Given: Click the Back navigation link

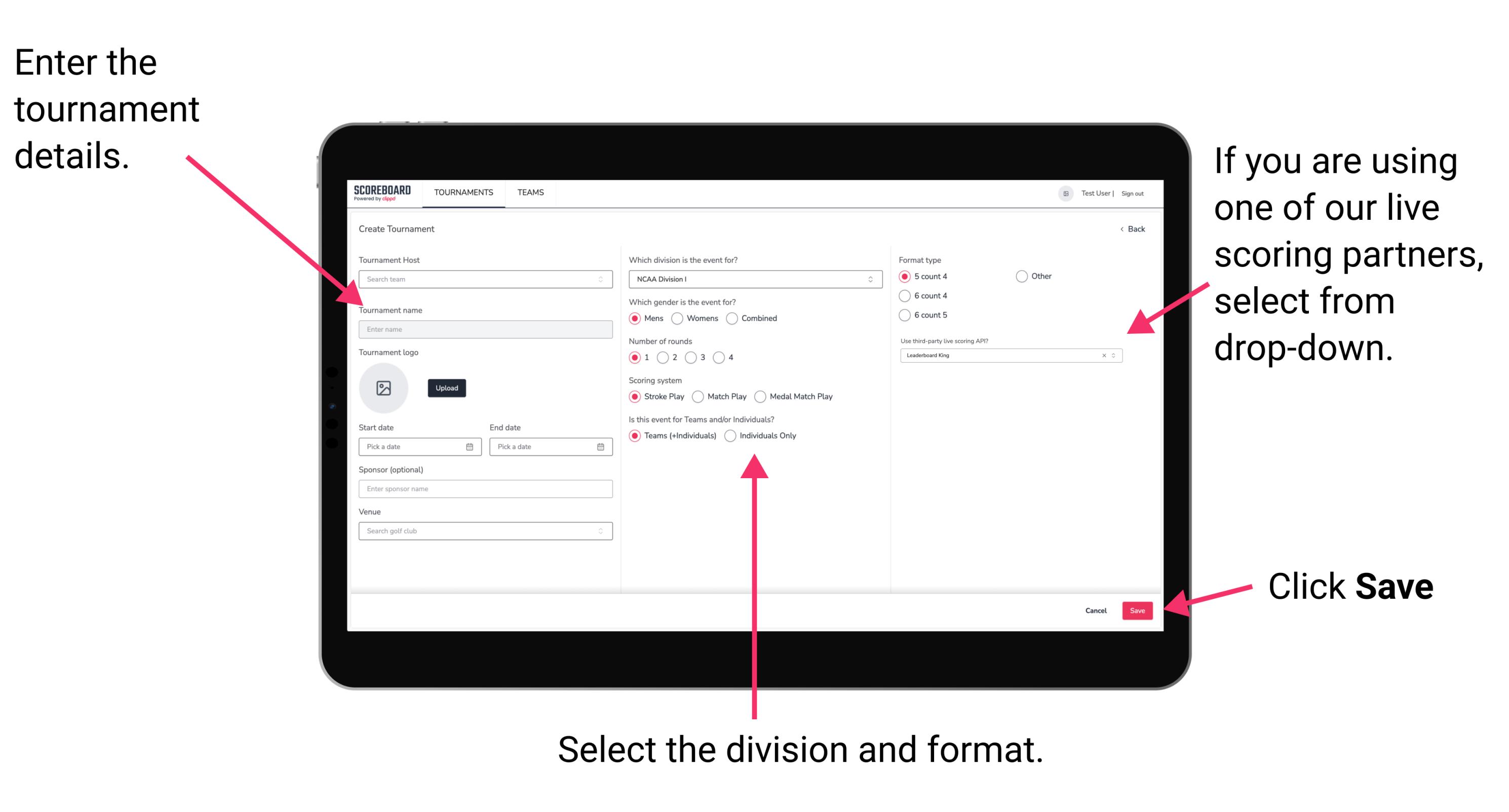Looking at the screenshot, I should [x=1127, y=229].
